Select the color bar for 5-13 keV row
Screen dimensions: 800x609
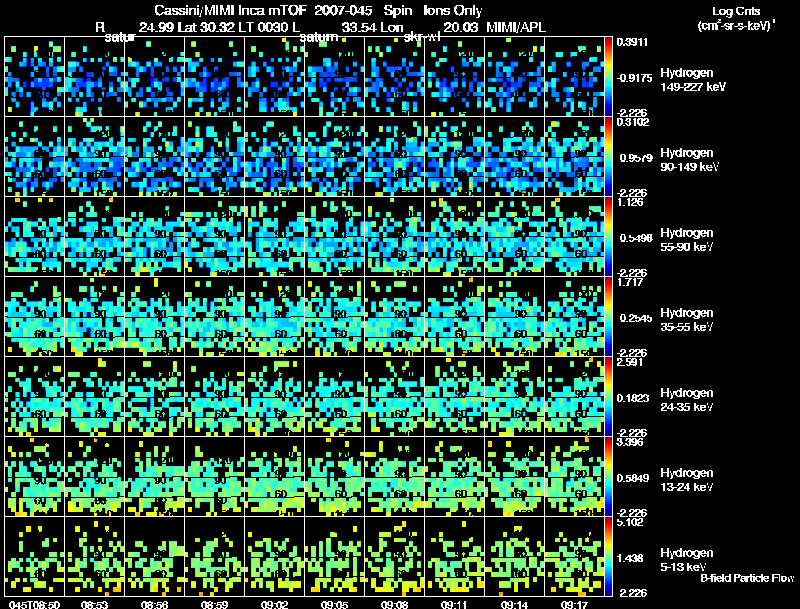[608, 556]
